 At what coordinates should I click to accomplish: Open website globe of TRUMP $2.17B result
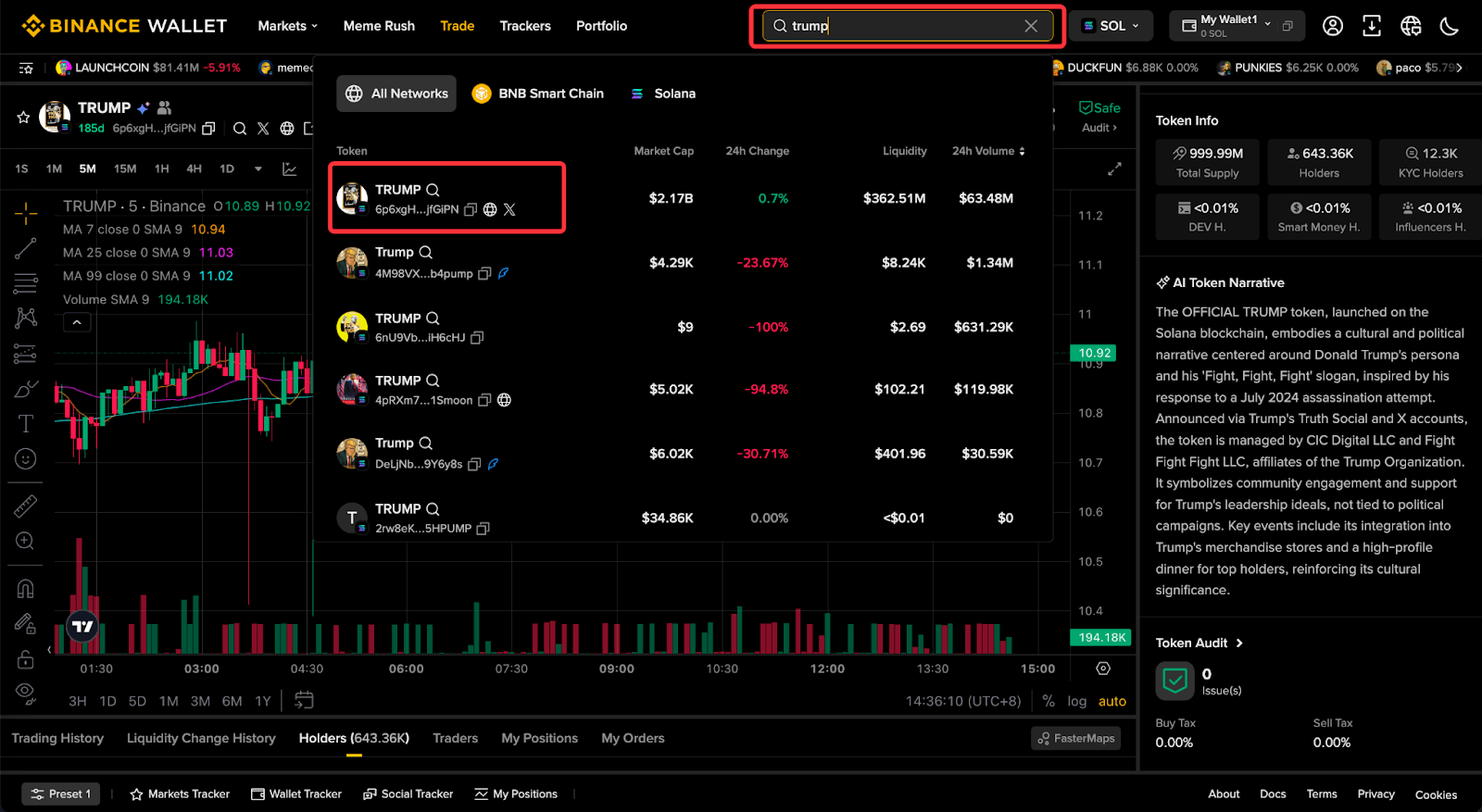[x=490, y=210]
